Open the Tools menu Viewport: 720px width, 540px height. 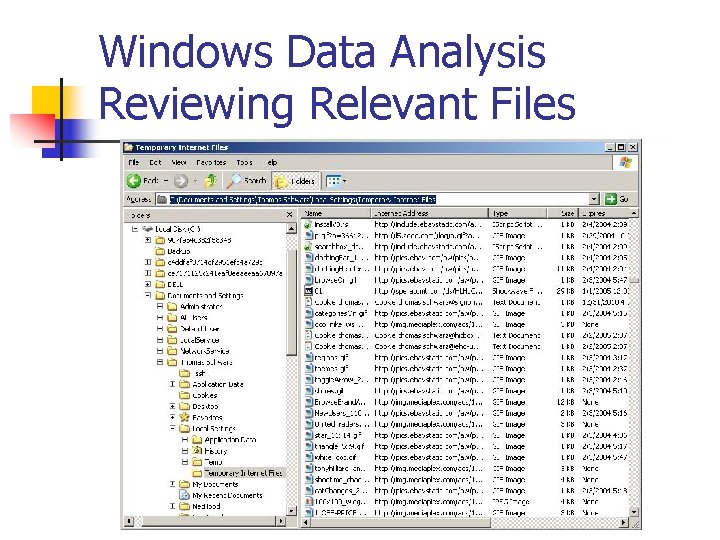tap(244, 163)
